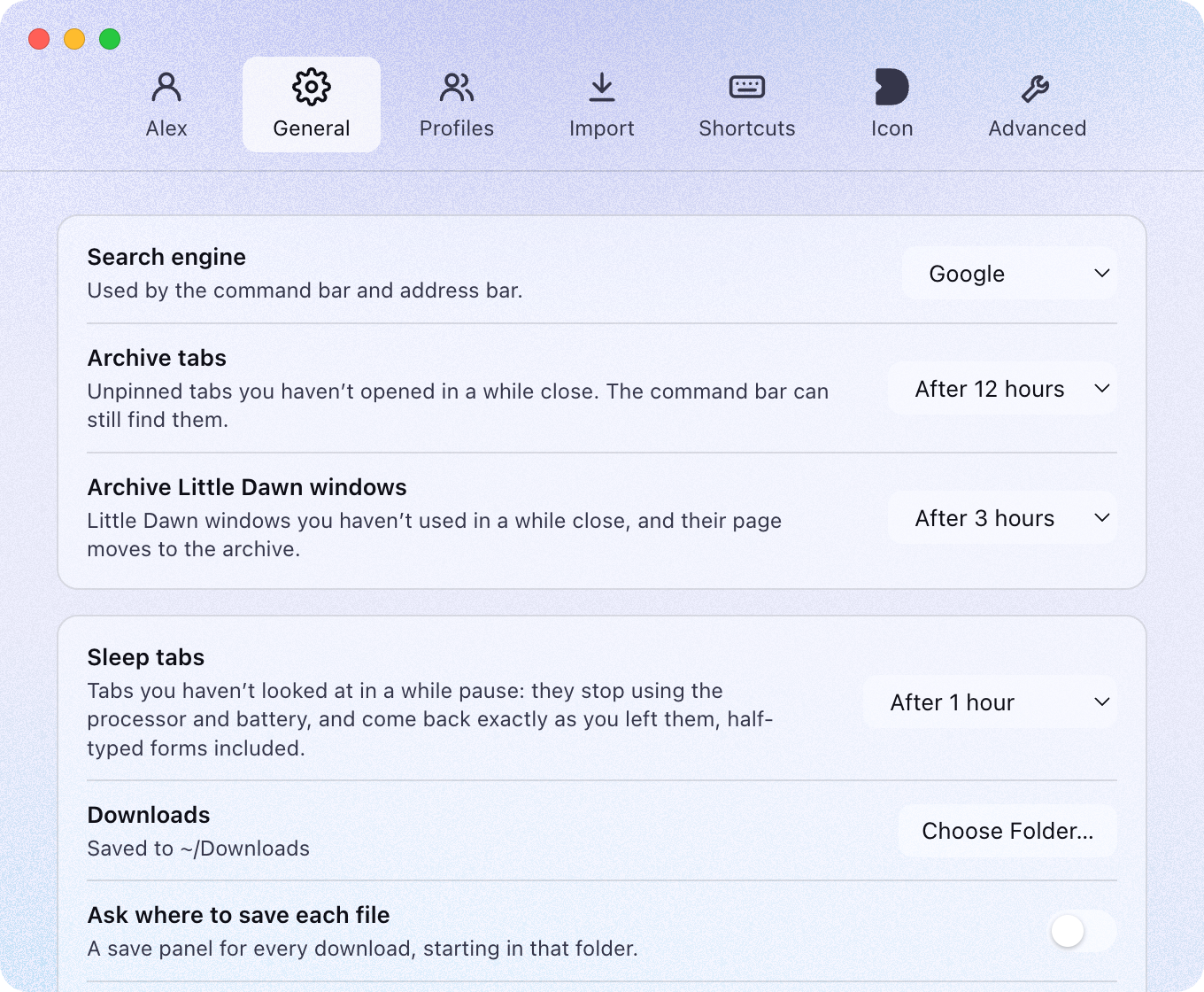1204x992 pixels.
Task: Switch to the Profiles tab label
Action: [457, 128]
